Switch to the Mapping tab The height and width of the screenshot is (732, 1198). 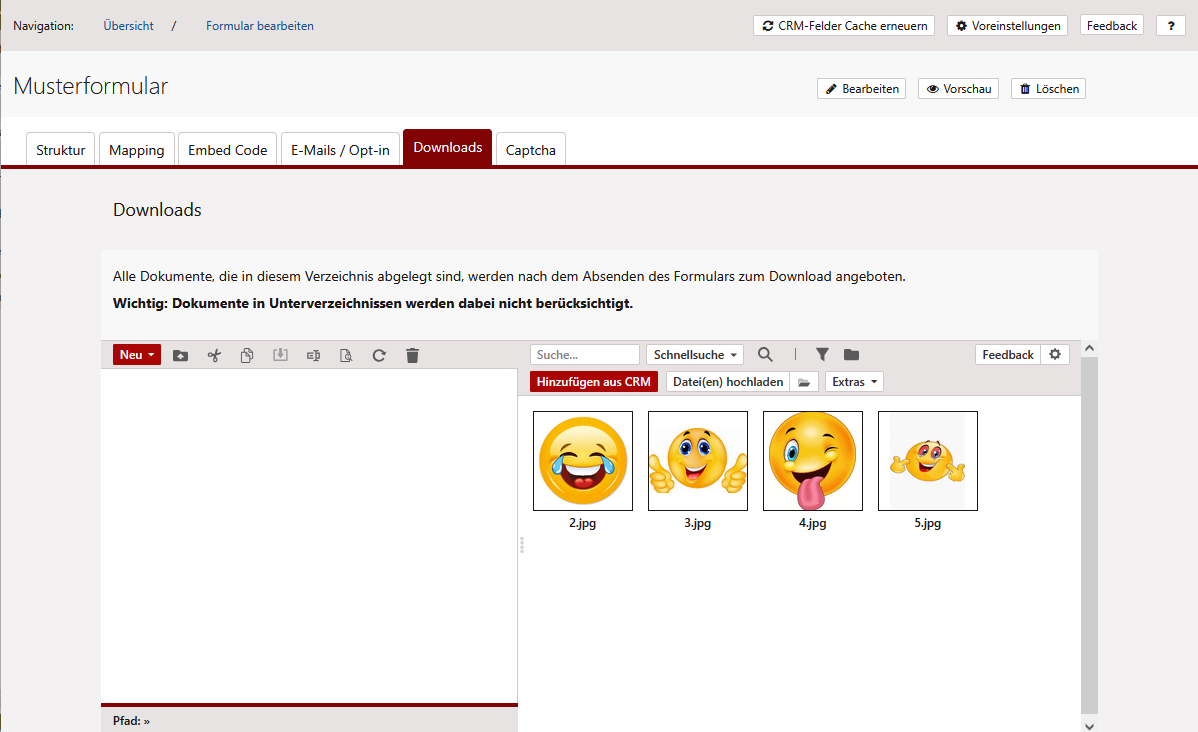(136, 150)
